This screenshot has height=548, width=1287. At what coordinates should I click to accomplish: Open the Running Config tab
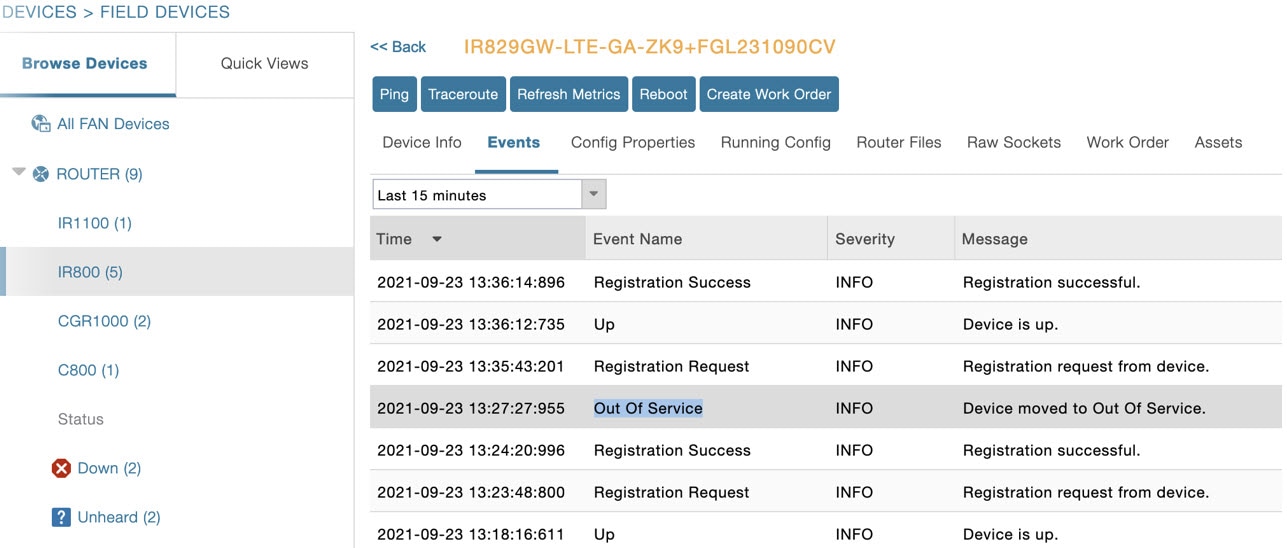[776, 142]
